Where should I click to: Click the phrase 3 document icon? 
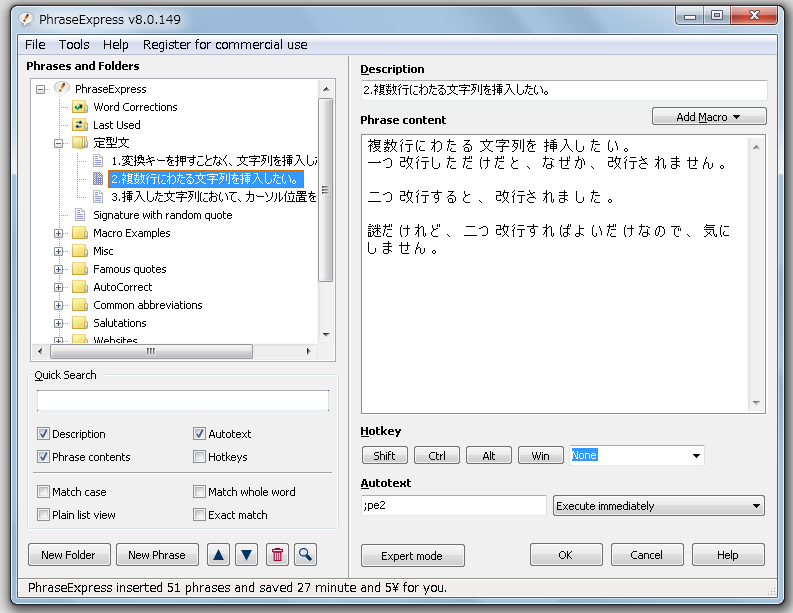98,196
